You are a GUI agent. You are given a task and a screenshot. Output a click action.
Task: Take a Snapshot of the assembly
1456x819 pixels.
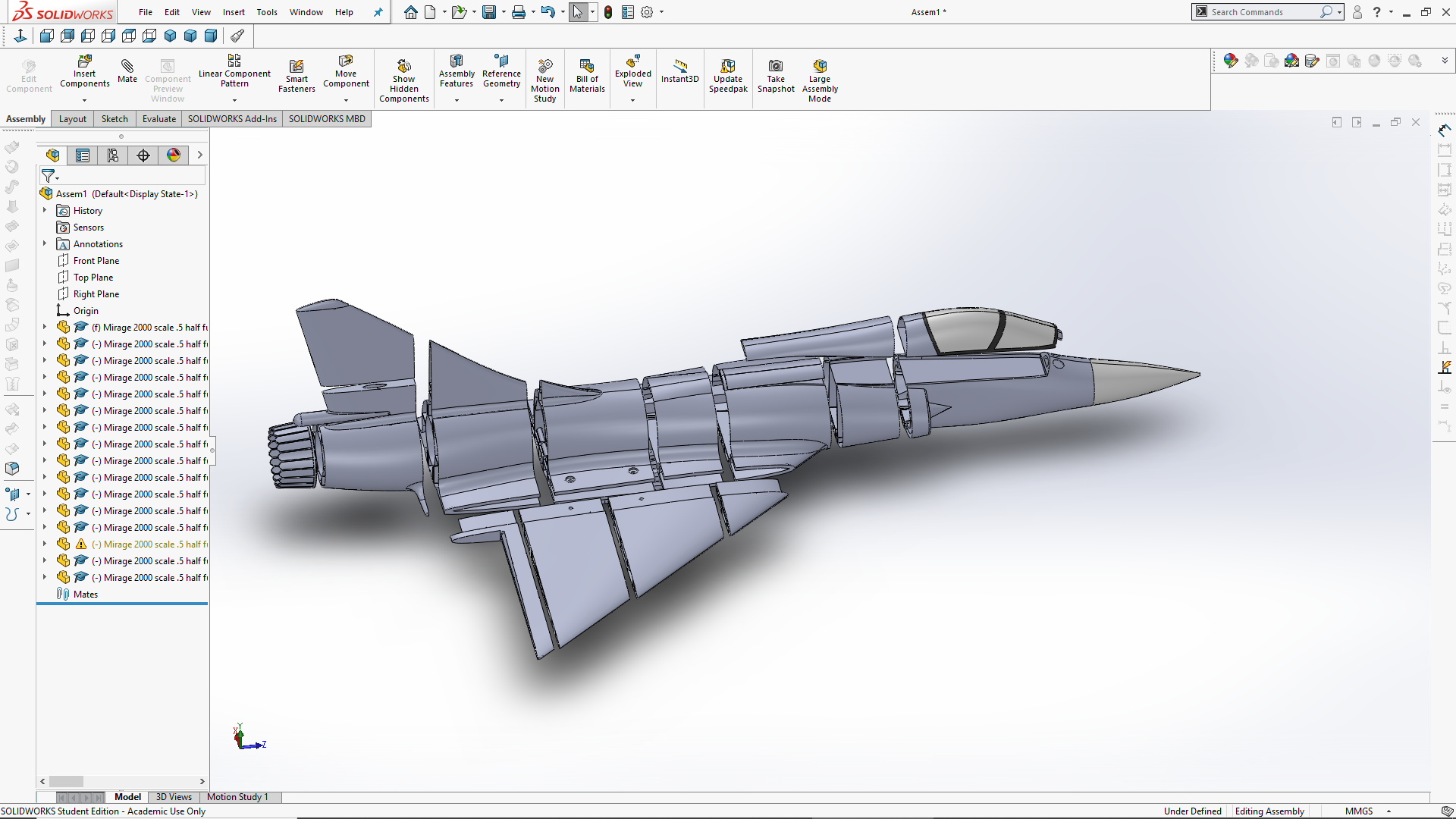coord(776,76)
